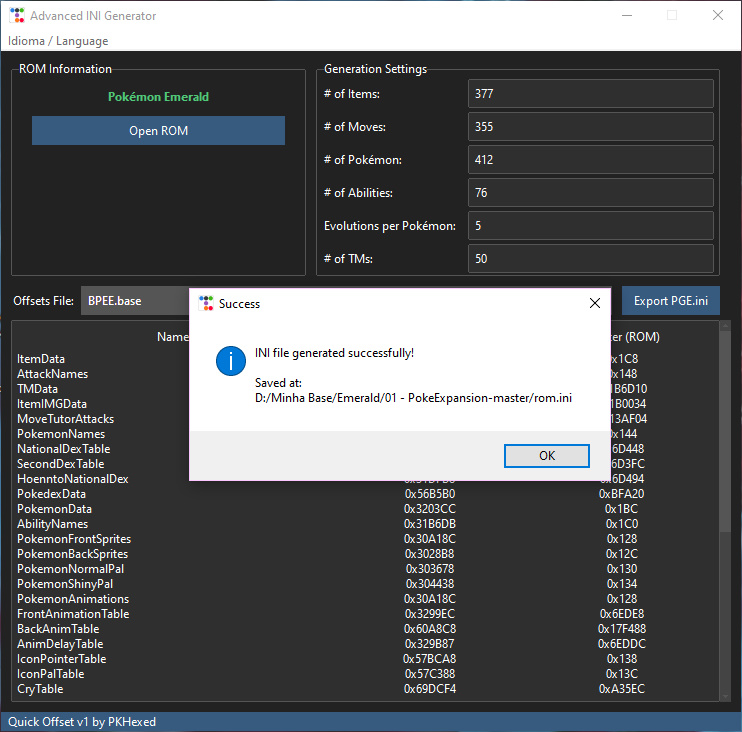This screenshot has width=742, height=732.
Task: Click the Offsets File BPEE.base field
Action: pyautogui.click(x=135, y=301)
